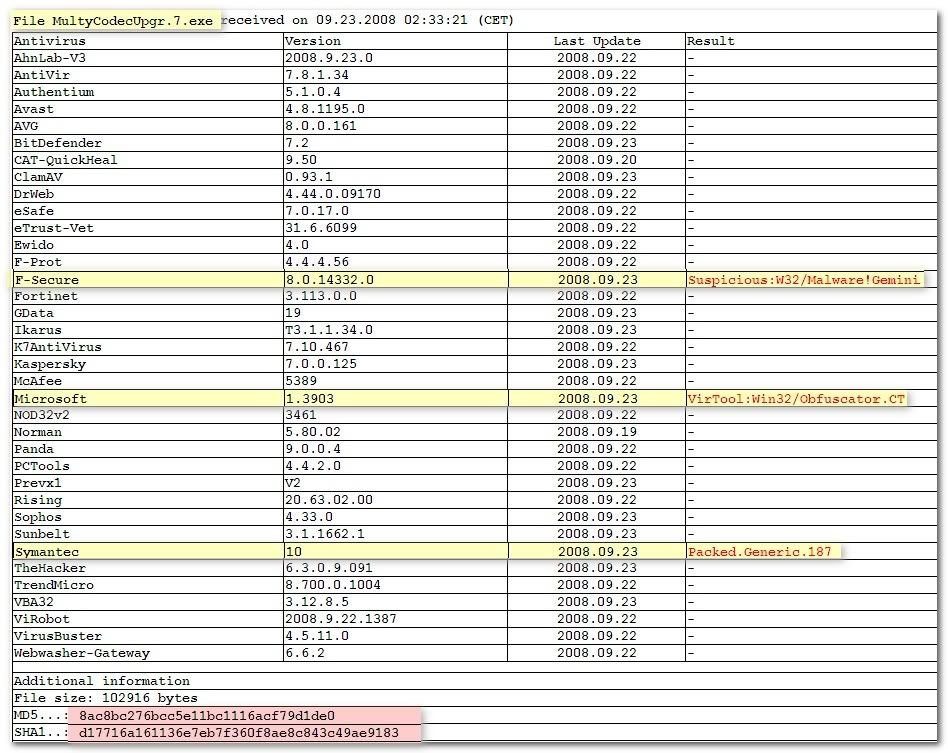
Task: Click the Webwasher-Gateway row name
Action: point(81,653)
